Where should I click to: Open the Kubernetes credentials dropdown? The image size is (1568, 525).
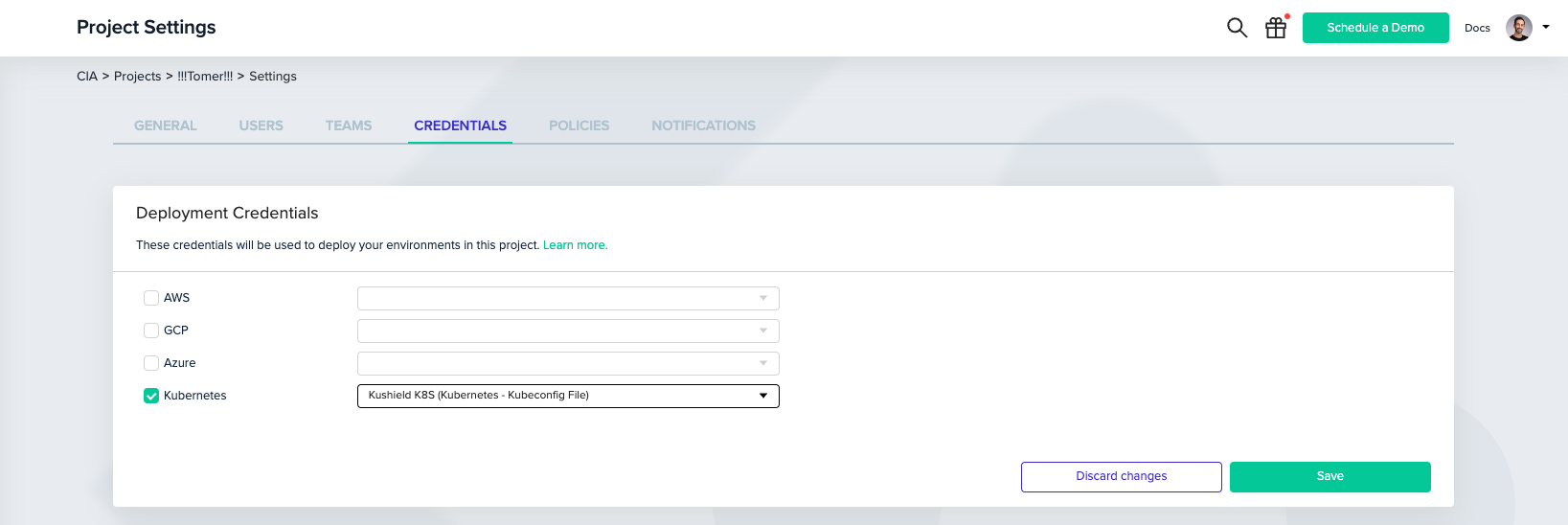568,396
